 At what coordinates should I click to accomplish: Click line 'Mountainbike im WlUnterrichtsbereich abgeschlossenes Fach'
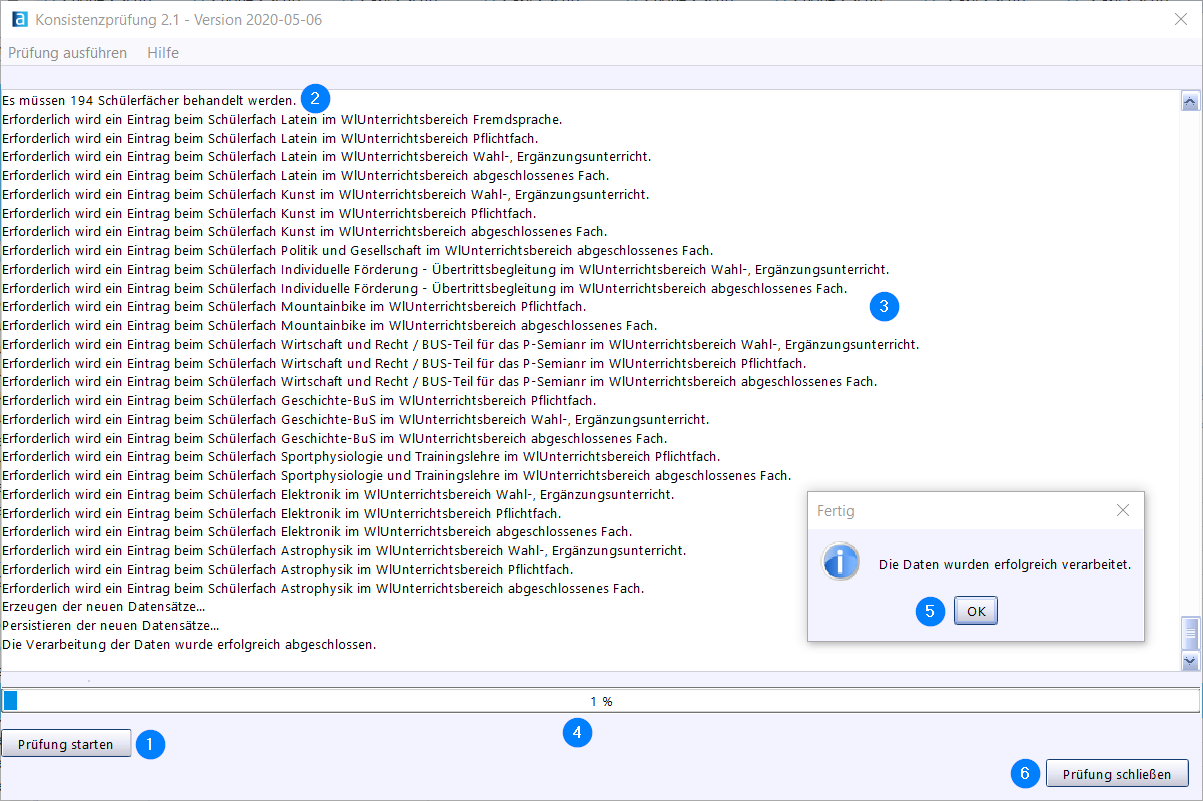330,325
